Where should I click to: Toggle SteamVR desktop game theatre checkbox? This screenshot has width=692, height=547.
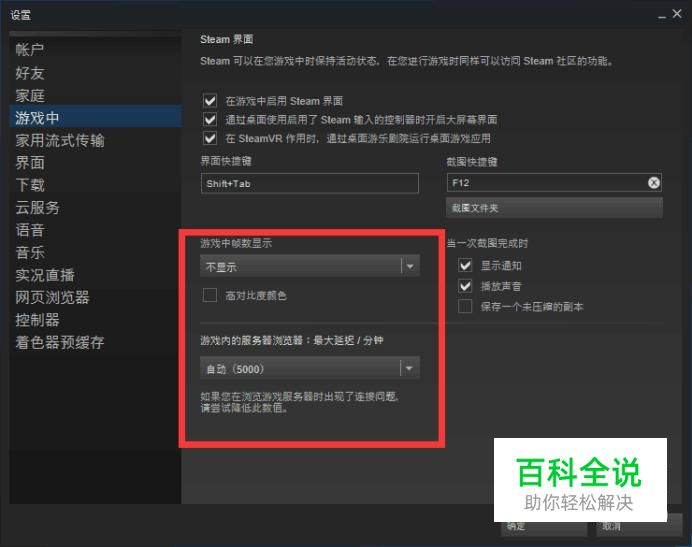coord(210,138)
